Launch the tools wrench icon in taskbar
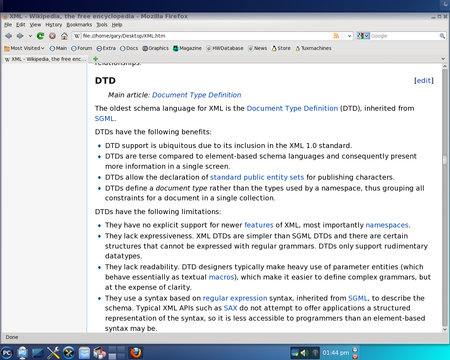Viewport: 450px width, 360px height. pos(53,353)
